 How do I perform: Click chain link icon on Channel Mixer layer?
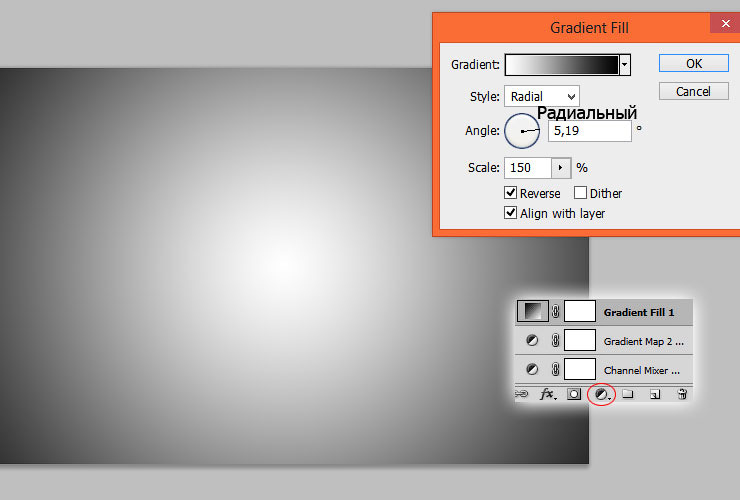(x=555, y=369)
